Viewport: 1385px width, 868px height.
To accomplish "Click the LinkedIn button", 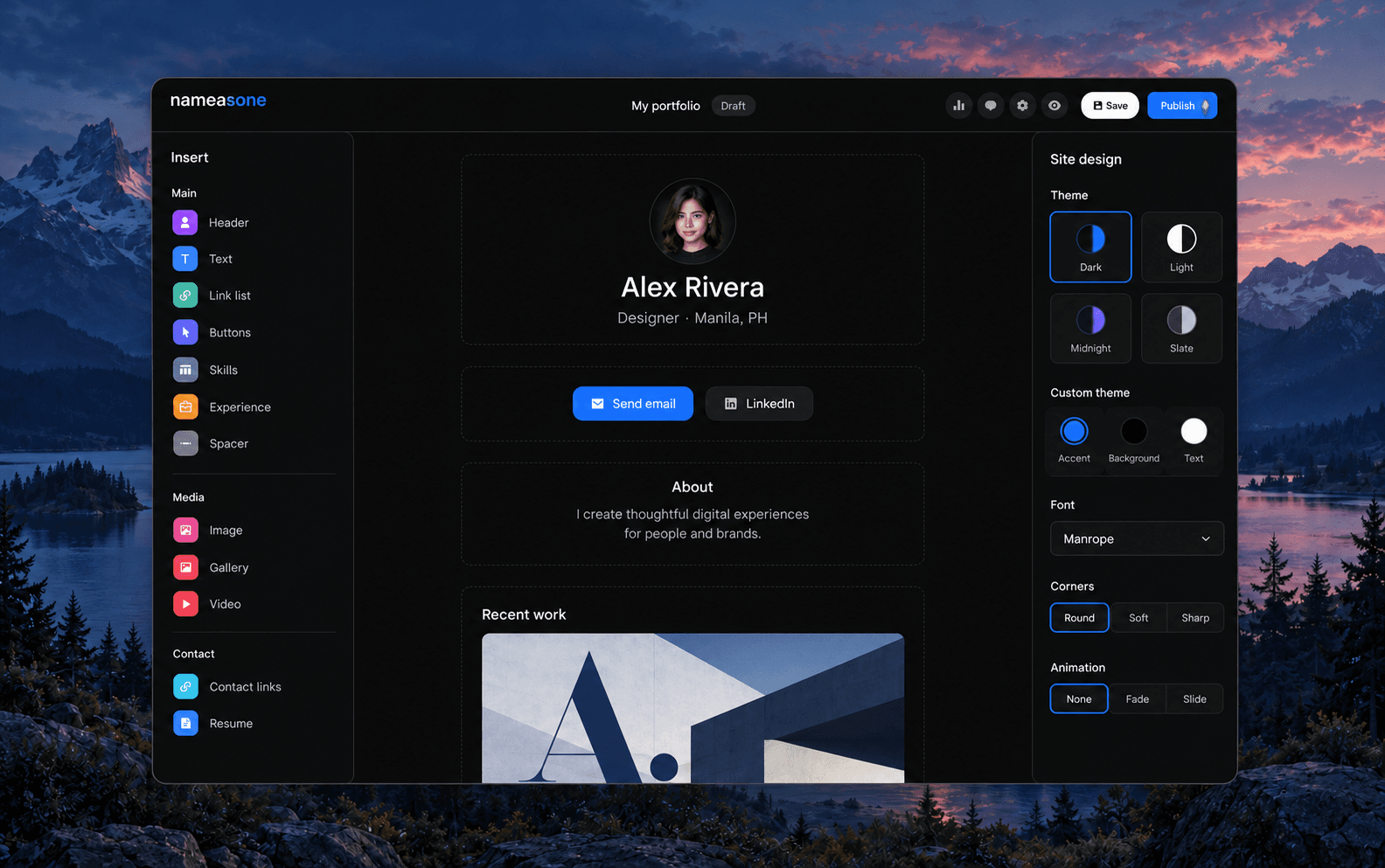I will click(759, 404).
